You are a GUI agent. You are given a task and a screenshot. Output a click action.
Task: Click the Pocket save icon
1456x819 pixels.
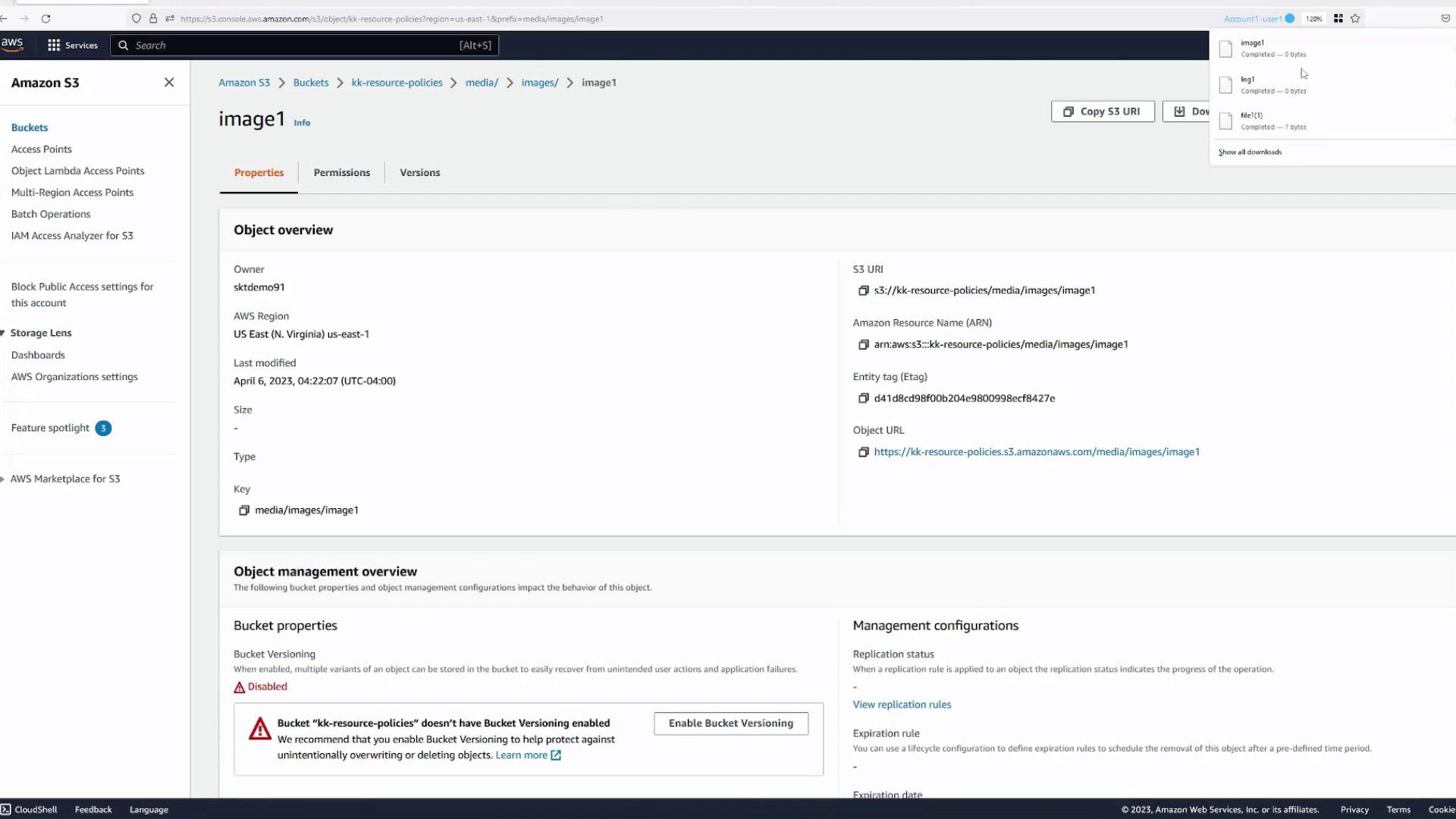[1445, 18]
